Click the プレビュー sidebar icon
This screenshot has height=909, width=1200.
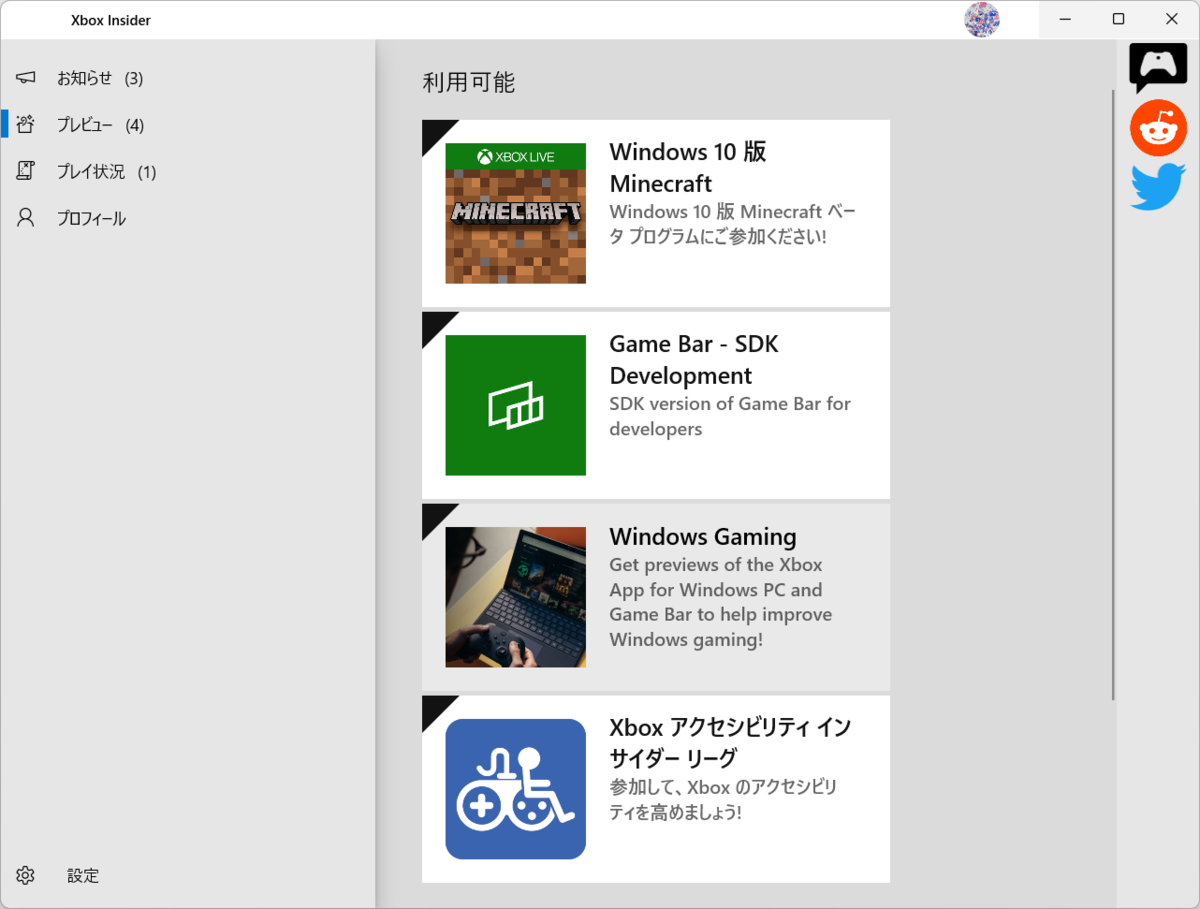(26, 124)
